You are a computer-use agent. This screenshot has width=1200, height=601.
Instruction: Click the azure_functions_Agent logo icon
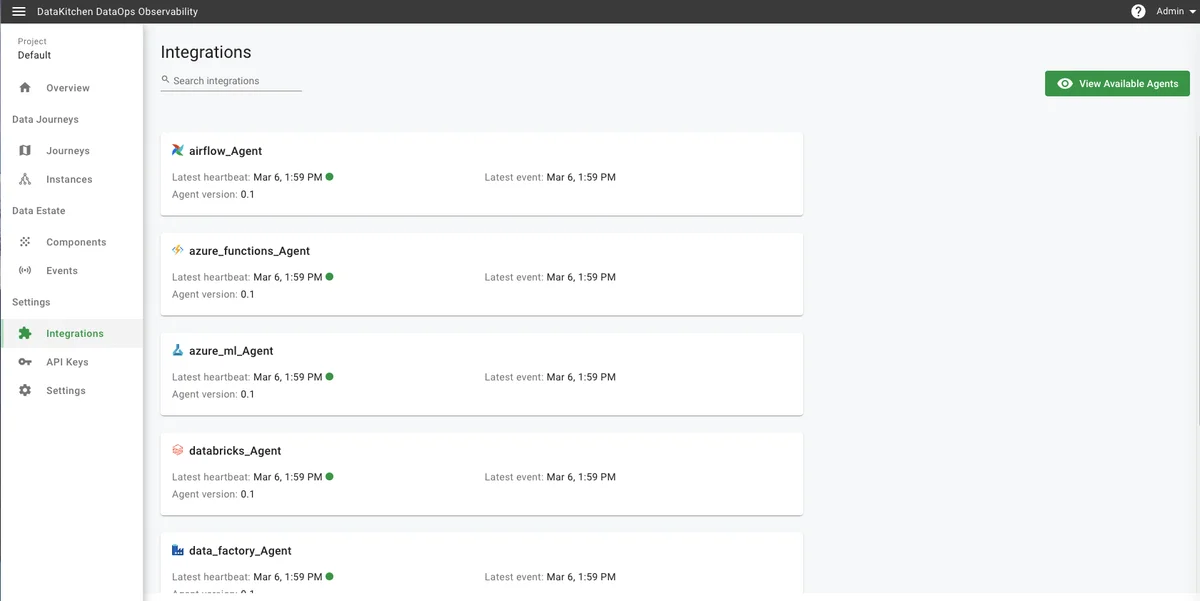click(177, 251)
